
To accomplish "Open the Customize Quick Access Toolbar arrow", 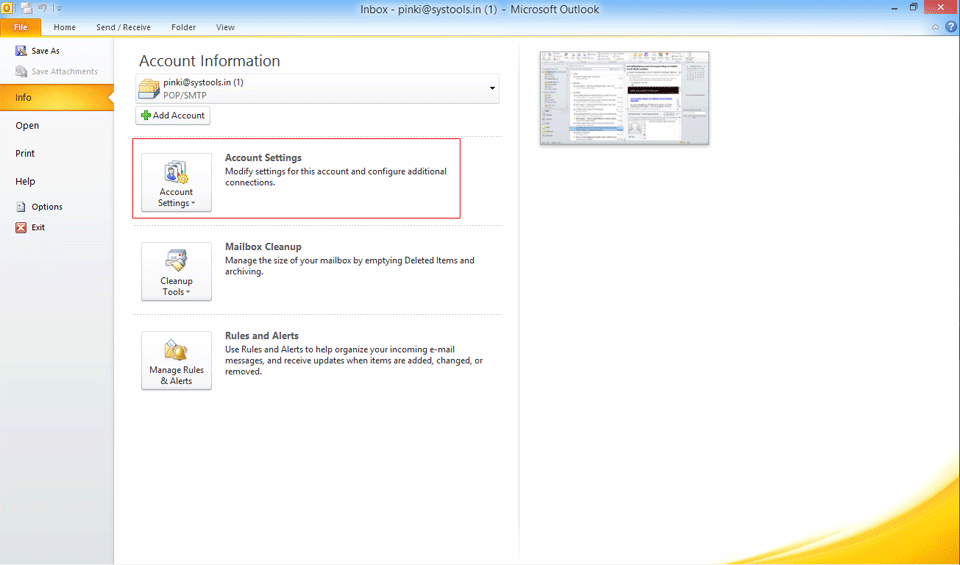I will [59, 9].
